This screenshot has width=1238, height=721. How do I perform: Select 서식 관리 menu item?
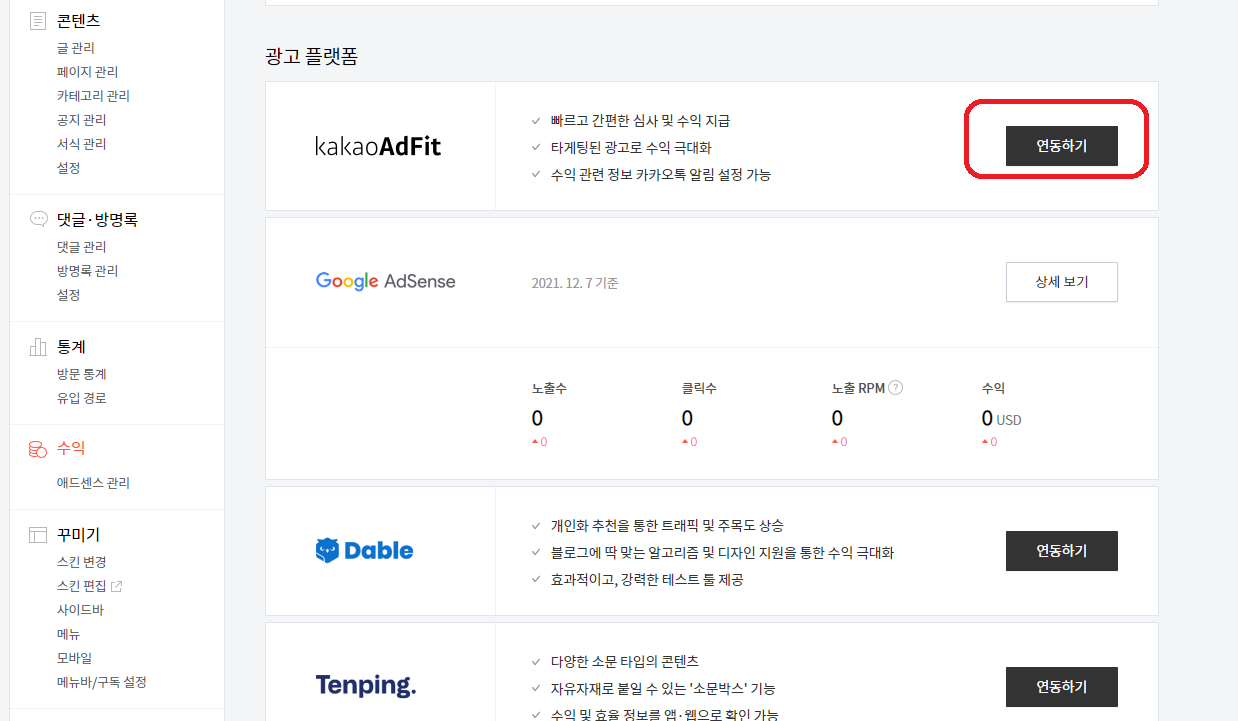tap(81, 144)
